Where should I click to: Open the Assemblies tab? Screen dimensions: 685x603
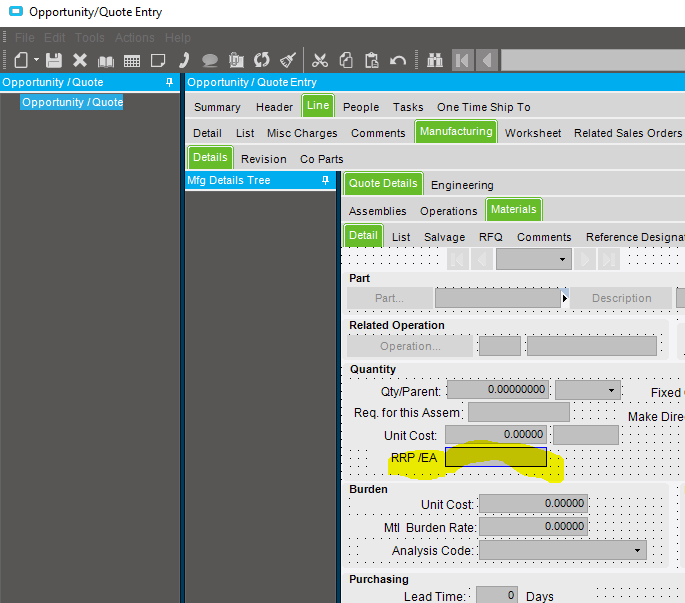[377, 211]
